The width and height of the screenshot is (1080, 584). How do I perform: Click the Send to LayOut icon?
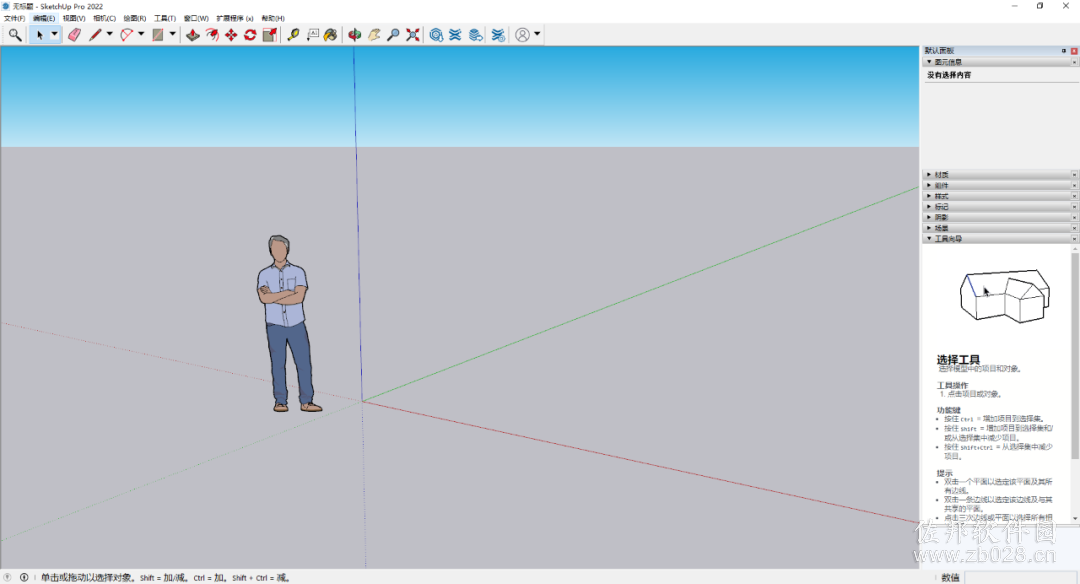[475, 34]
